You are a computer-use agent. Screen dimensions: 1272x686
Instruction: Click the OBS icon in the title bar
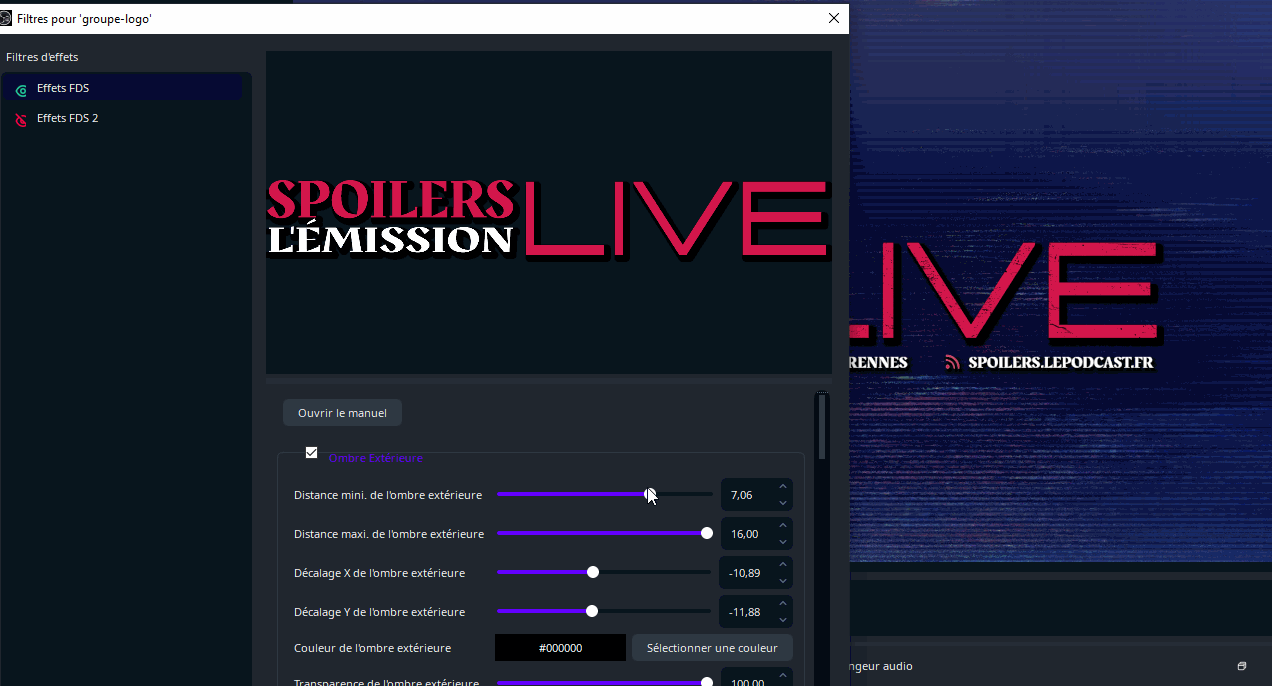(x=6, y=18)
